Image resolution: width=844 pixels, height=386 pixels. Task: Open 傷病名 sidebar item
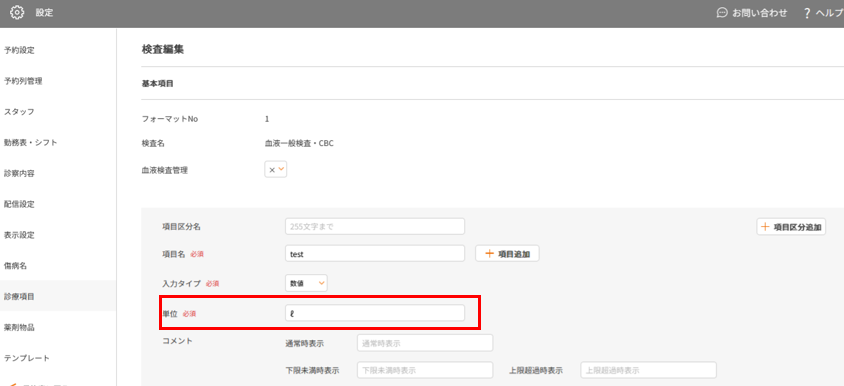click(x=15, y=266)
